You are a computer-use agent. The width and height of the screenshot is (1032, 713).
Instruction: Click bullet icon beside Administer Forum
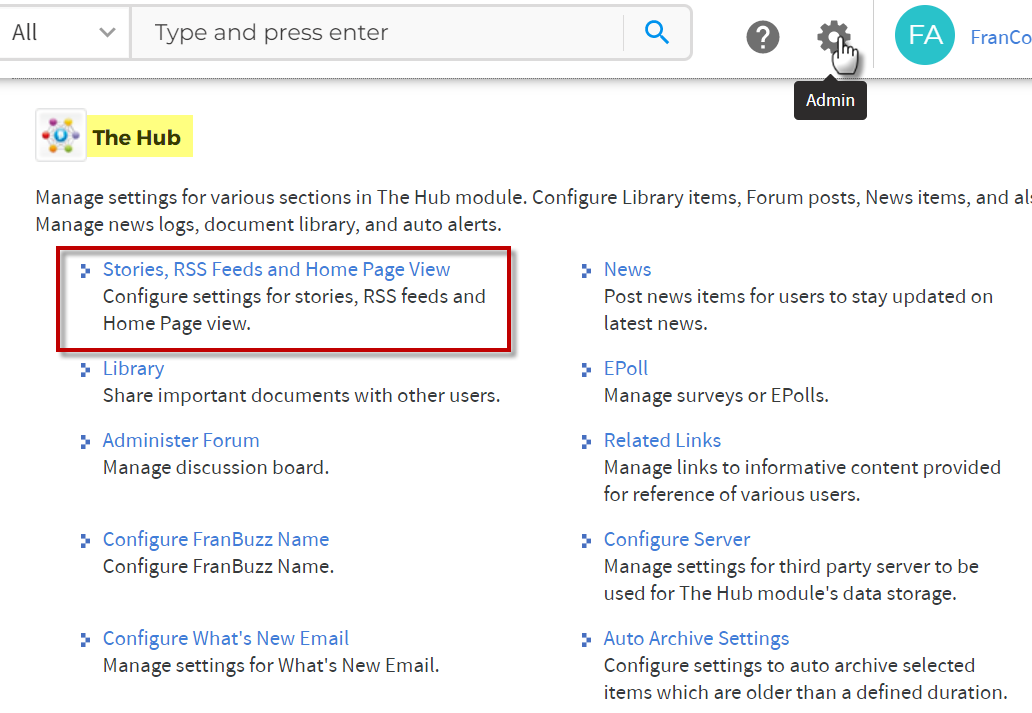coord(85,442)
